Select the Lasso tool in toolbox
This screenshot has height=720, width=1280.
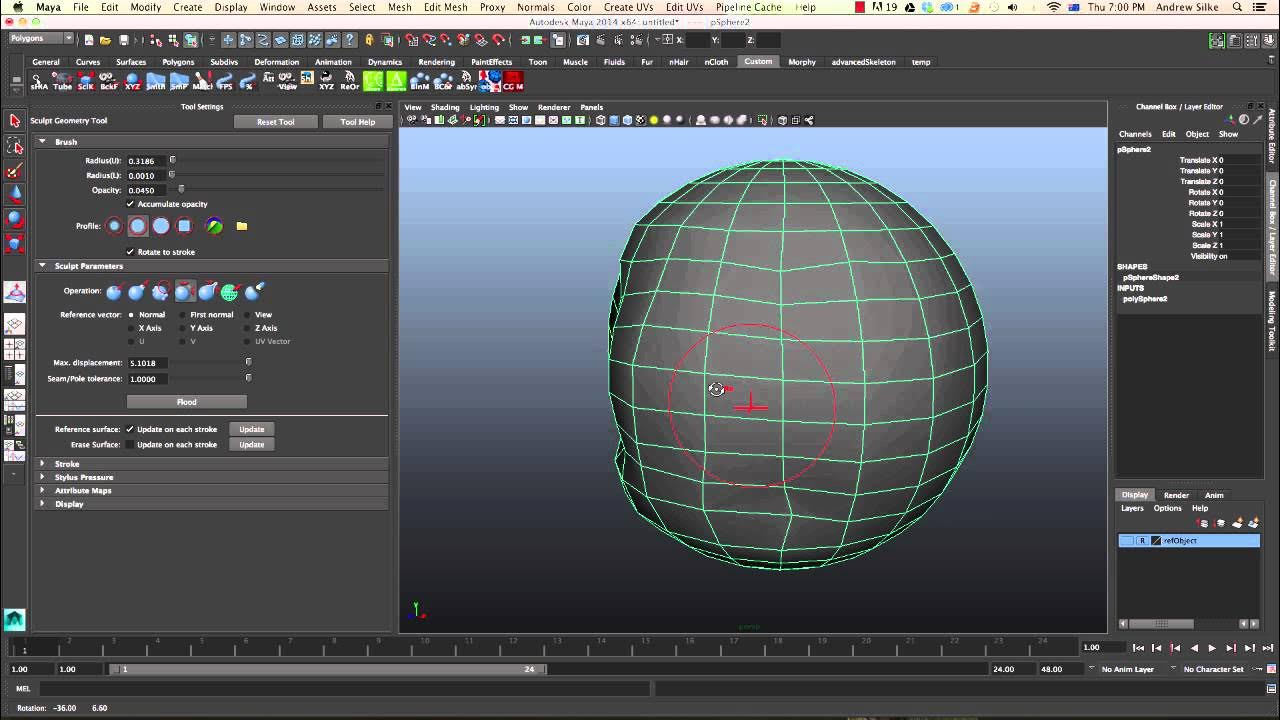point(15,146)
